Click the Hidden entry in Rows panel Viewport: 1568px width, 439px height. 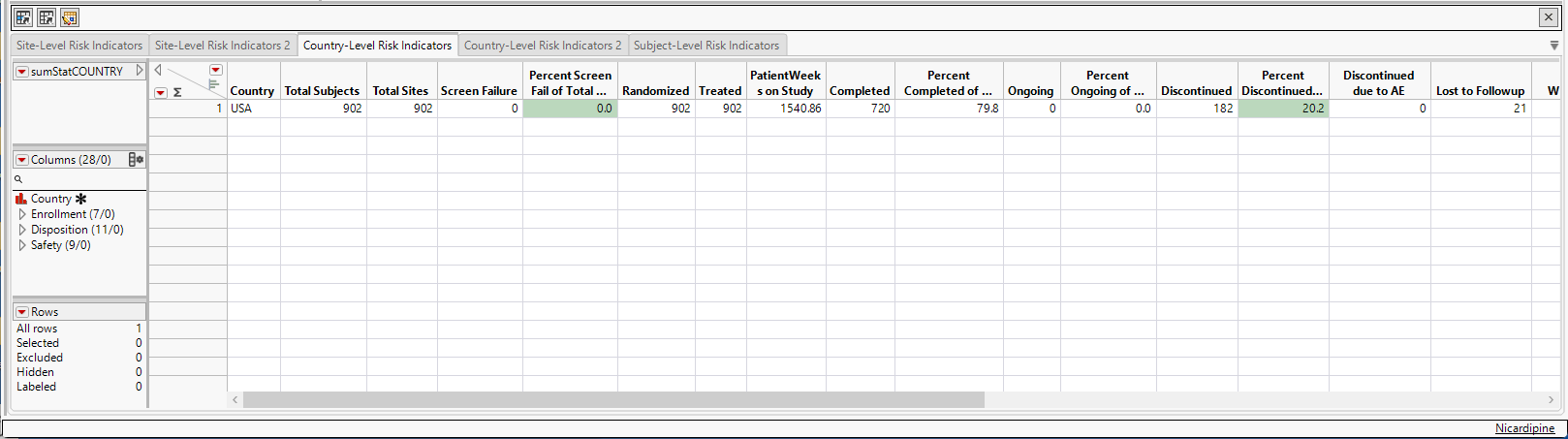(35, 372)
